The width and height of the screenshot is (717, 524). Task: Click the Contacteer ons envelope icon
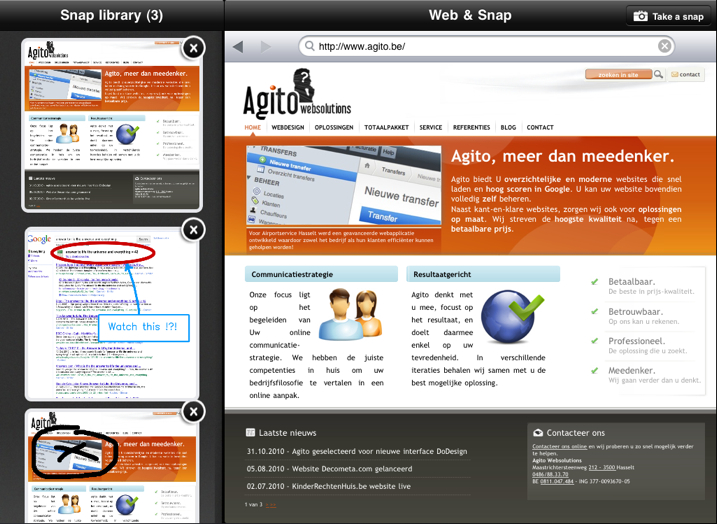pyautogui.click(x=538, y=433)
